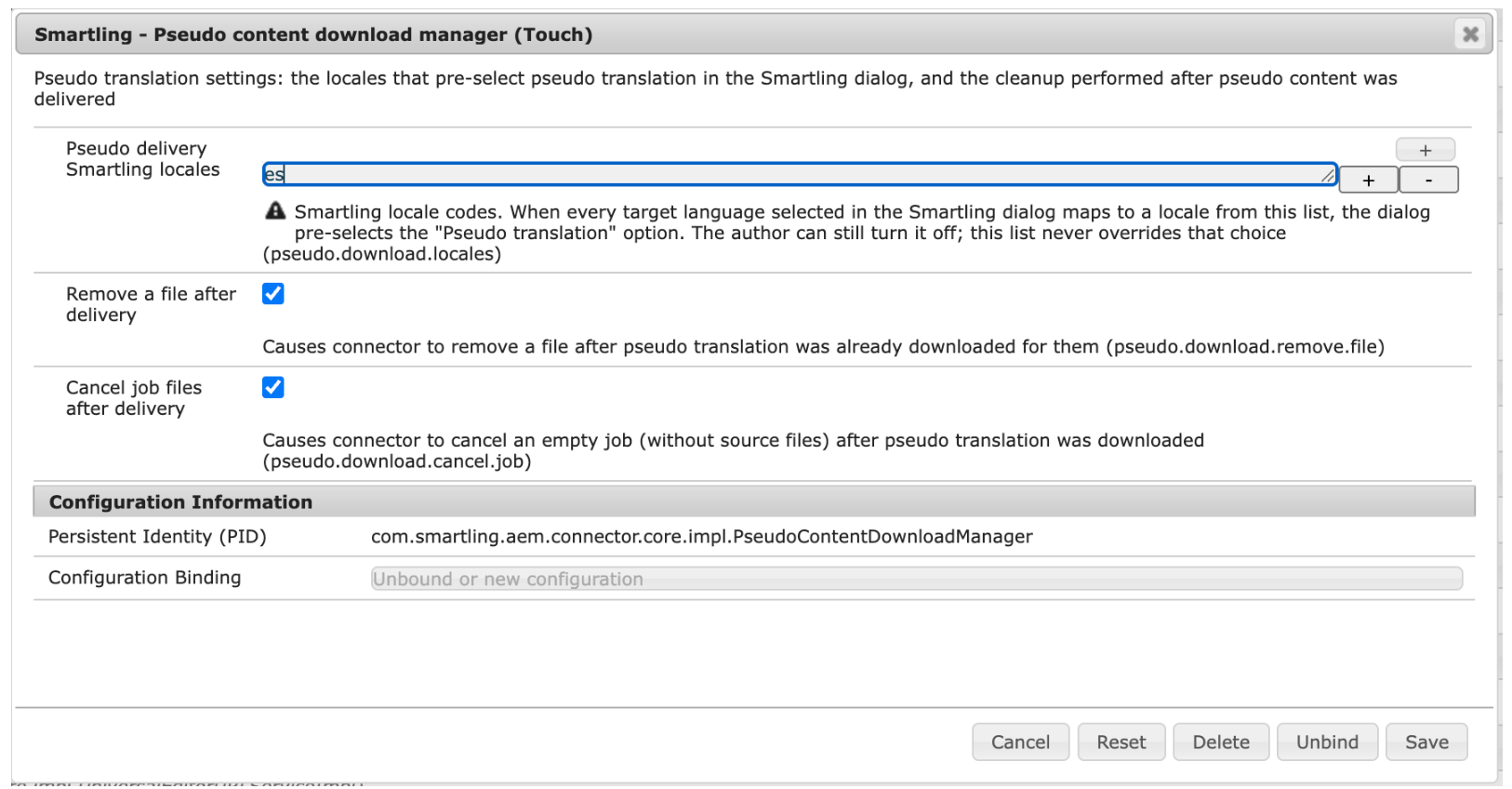1512x789 pixels.
Task: Click the dialog title 'Smartling - Pseudo content download manager'
Action: tap(313, 34)
